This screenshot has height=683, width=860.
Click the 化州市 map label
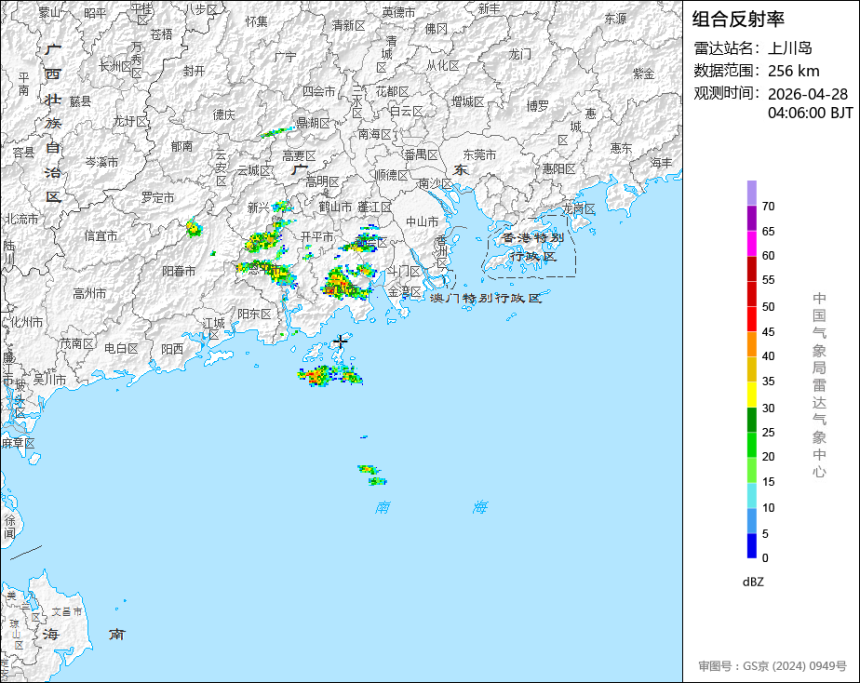(x=26, y=322)
